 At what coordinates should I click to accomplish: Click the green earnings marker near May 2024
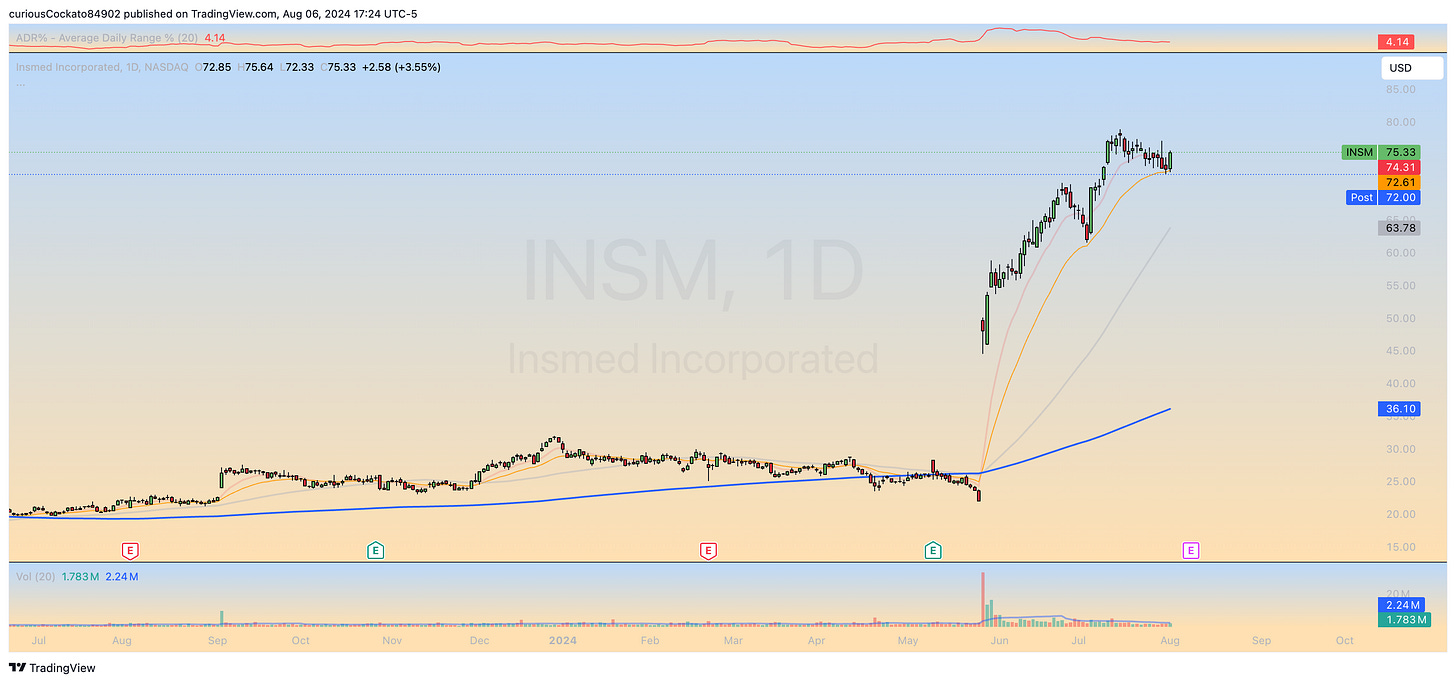[x=932, y=549]
